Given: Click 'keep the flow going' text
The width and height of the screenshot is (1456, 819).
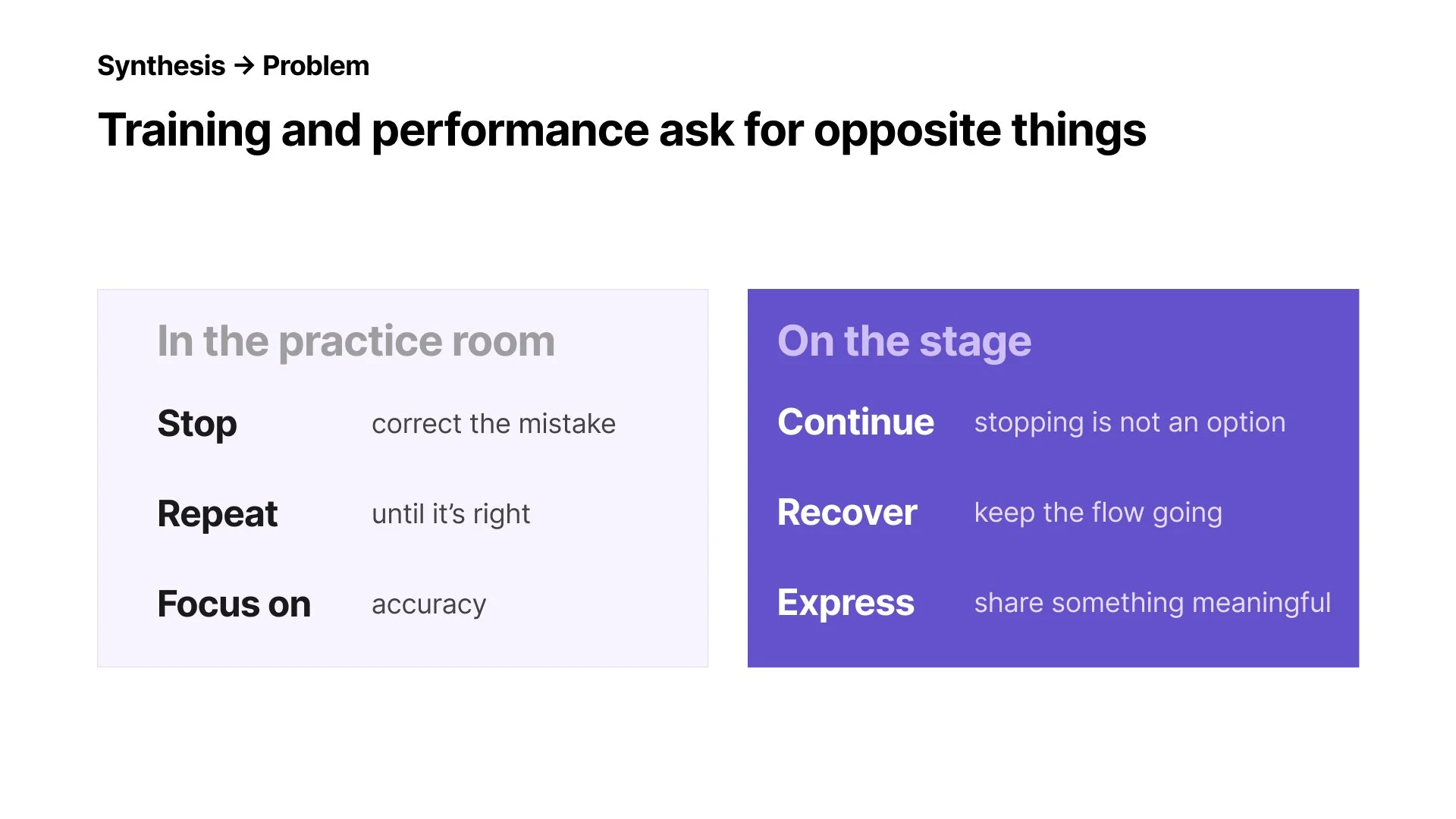Looking at the screenshot, I should click(1098, 513).
